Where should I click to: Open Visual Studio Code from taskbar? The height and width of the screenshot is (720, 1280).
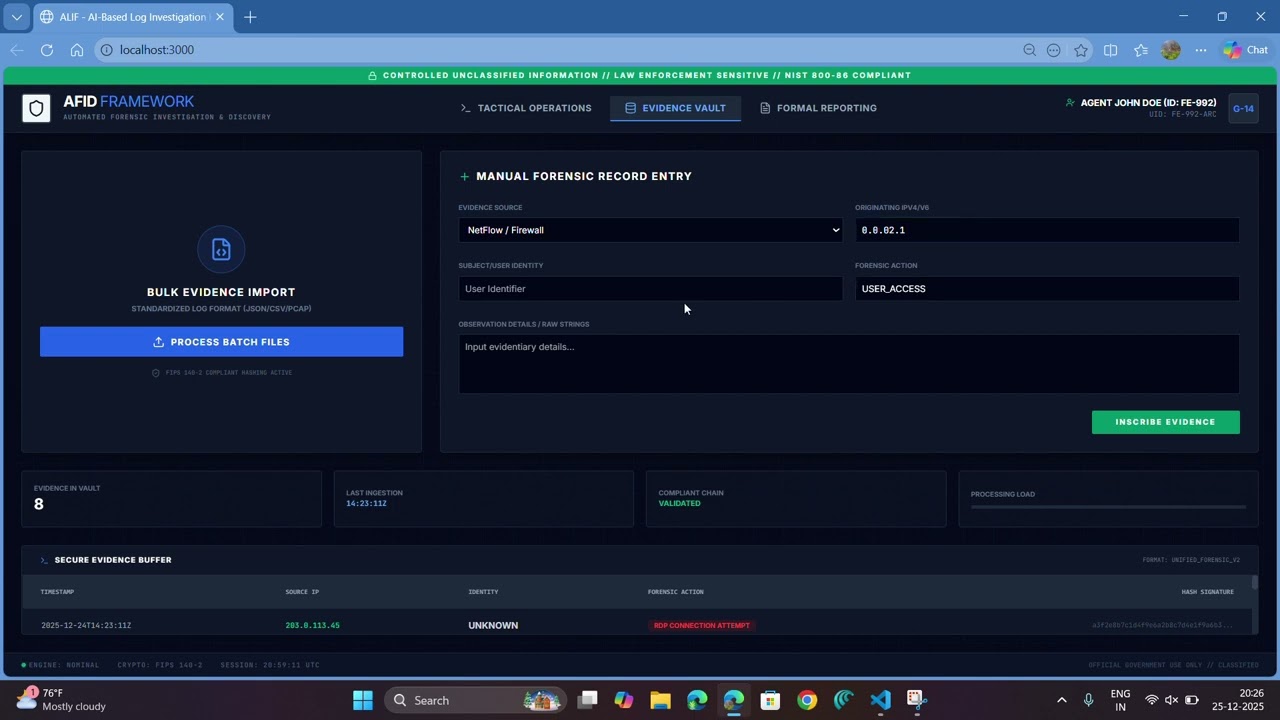click(x=880, y=700)
